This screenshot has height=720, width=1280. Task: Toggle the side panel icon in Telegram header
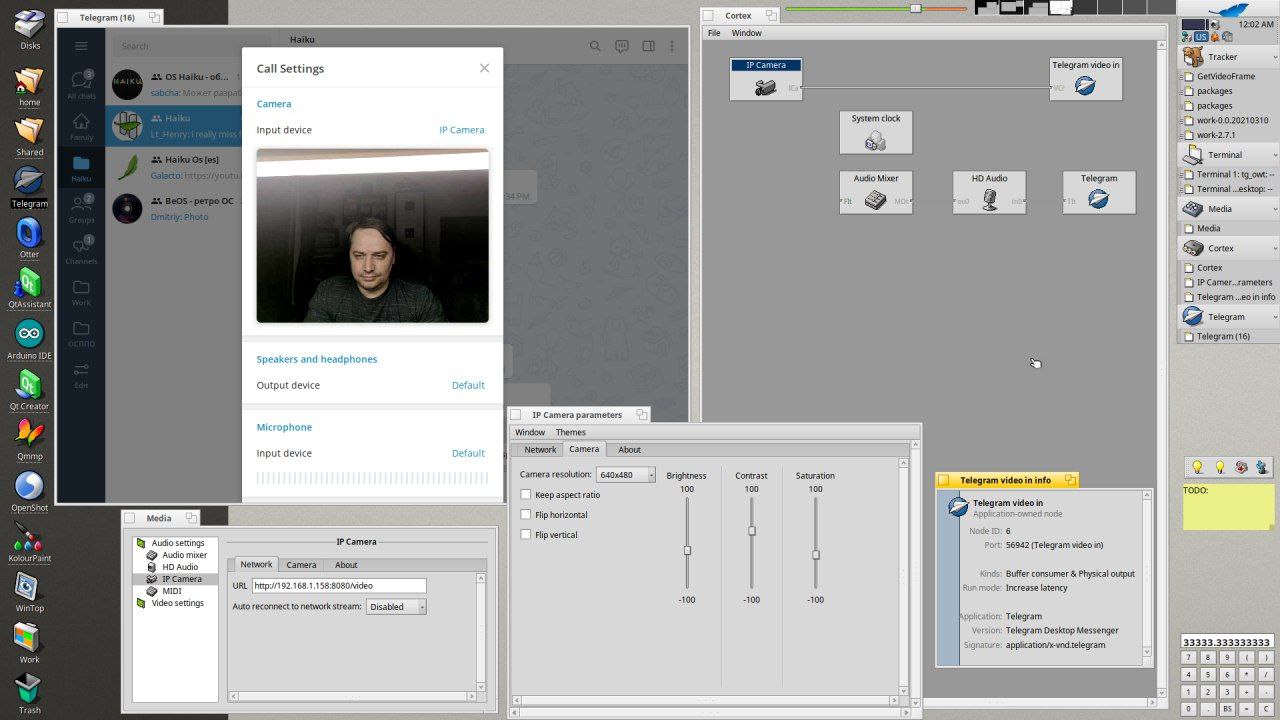point(648,46)
